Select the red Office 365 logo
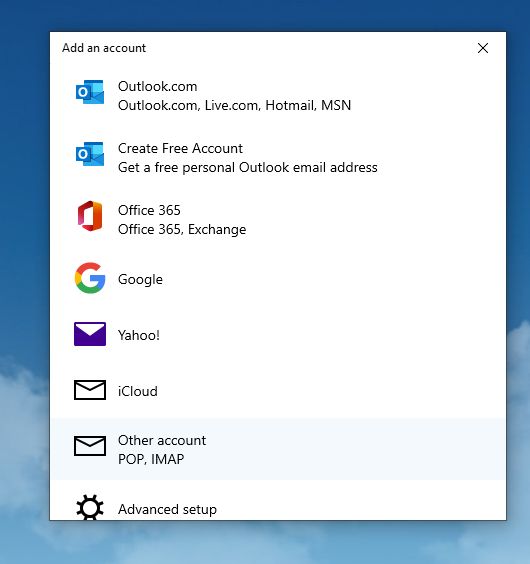The height and width of the screenshot is (564, 530). coord(90,216)
